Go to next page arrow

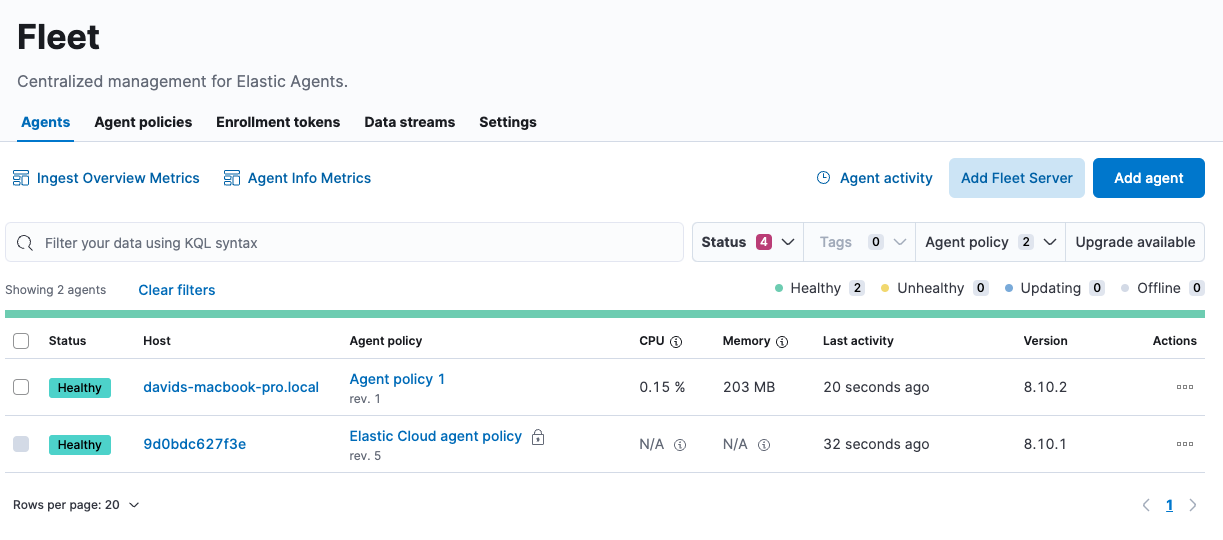point(1193,505)
